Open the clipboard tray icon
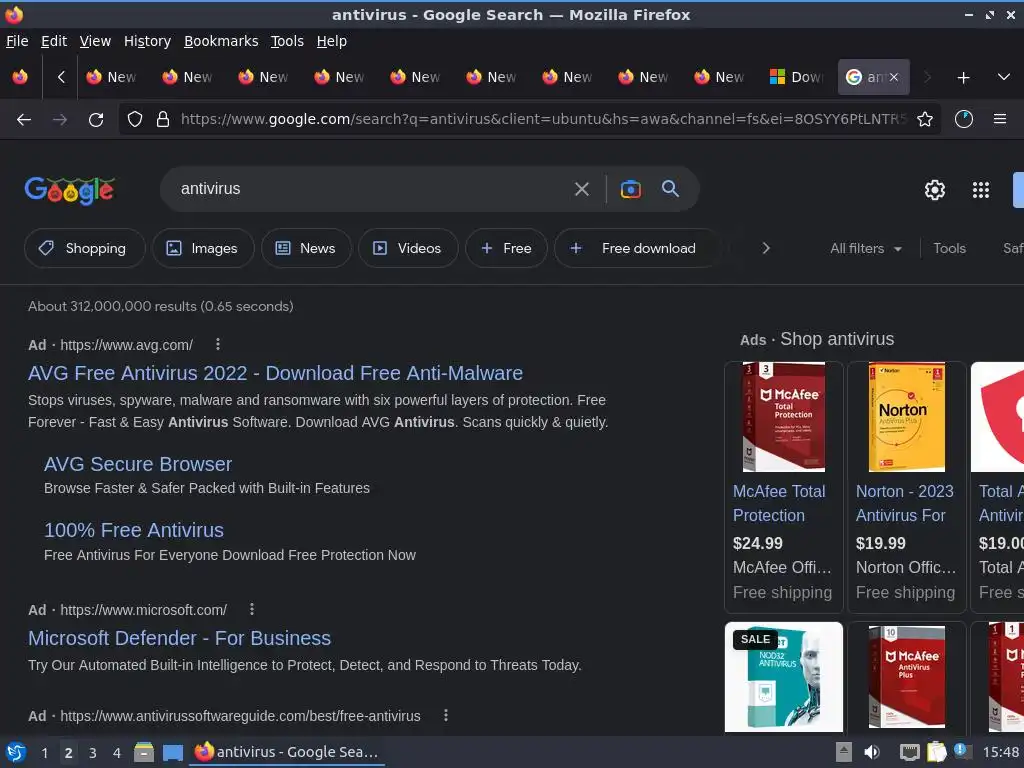This screenshot has height=768, width=1024. [x=936, y=752]
